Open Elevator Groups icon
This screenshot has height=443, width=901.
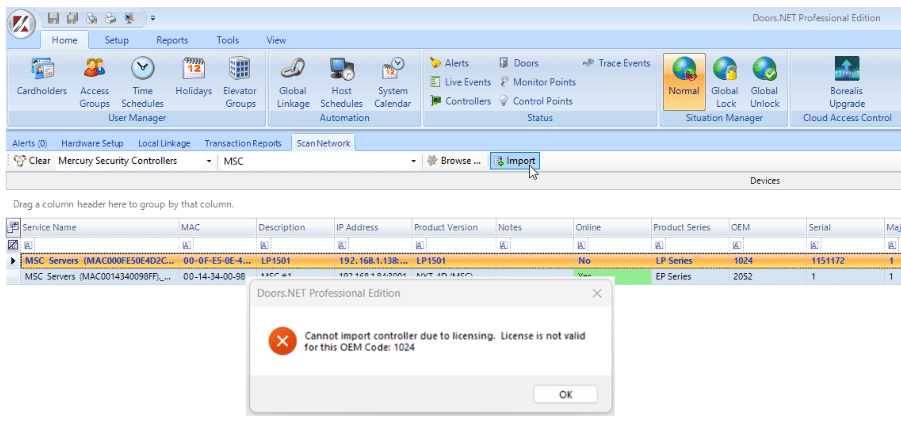[240, 78]
